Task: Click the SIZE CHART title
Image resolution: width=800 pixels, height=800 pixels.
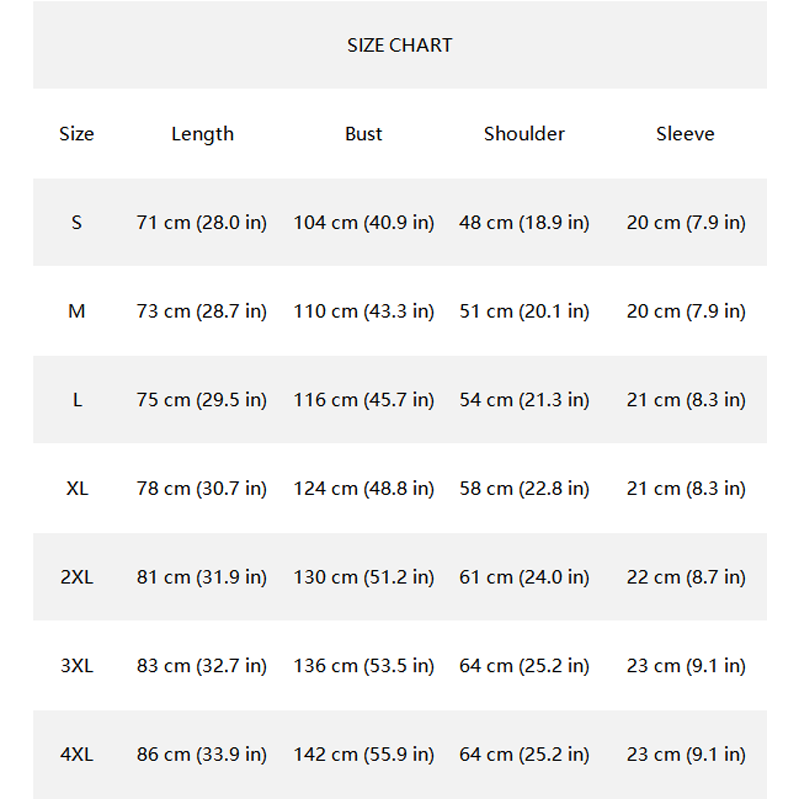Action: (x=399, y=45)
